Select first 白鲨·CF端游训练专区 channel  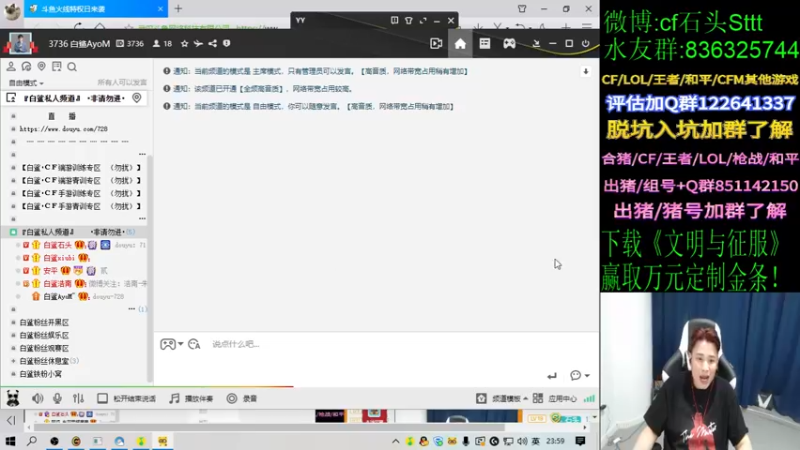[81, 167]
